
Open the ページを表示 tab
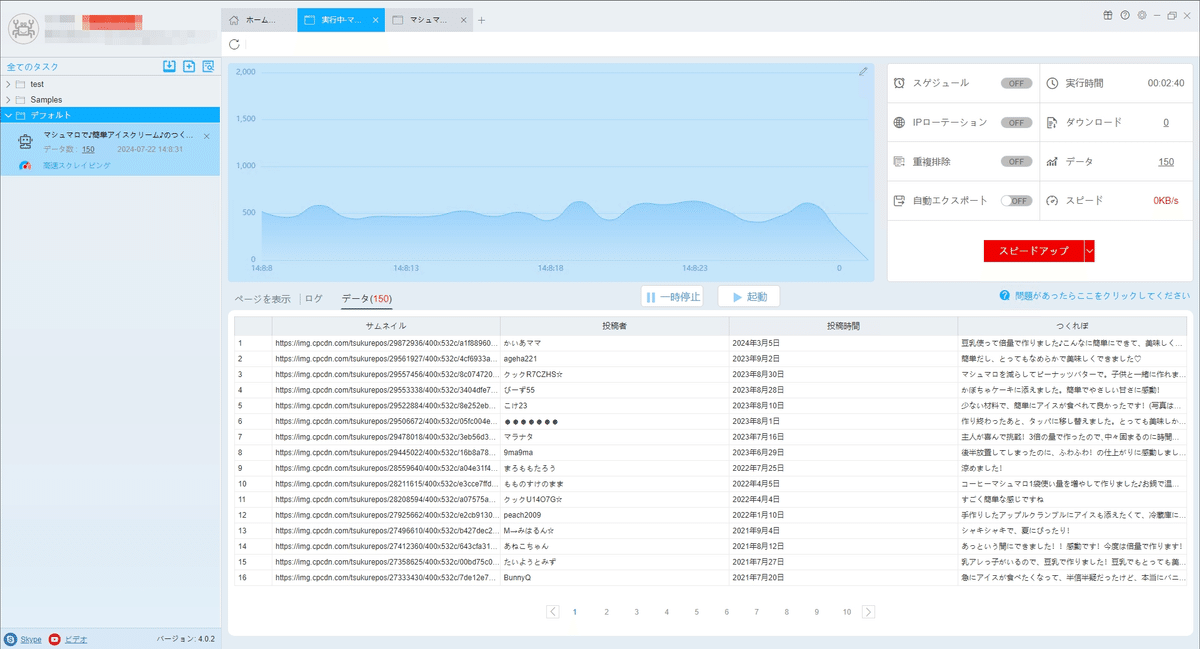(x=263, y=298)
